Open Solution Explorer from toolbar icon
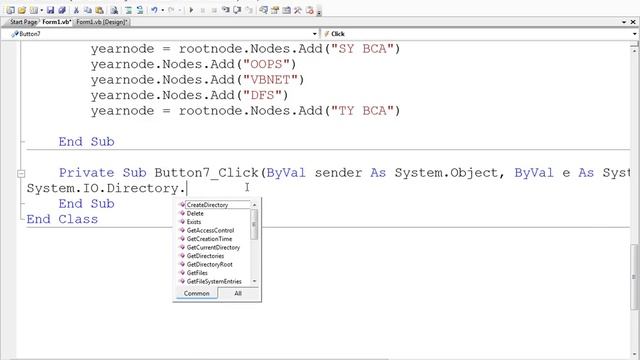This screenshot has height=360, width=640. point(263,10)
